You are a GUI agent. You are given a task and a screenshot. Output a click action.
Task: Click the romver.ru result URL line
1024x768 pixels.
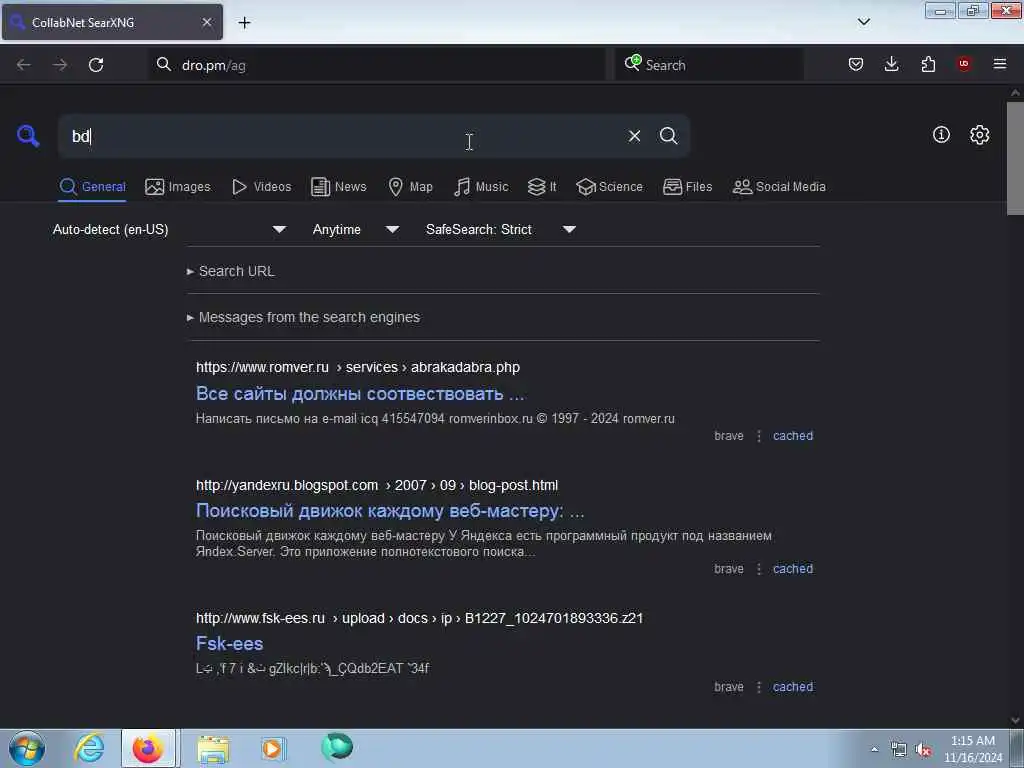(x=358, y=367)
